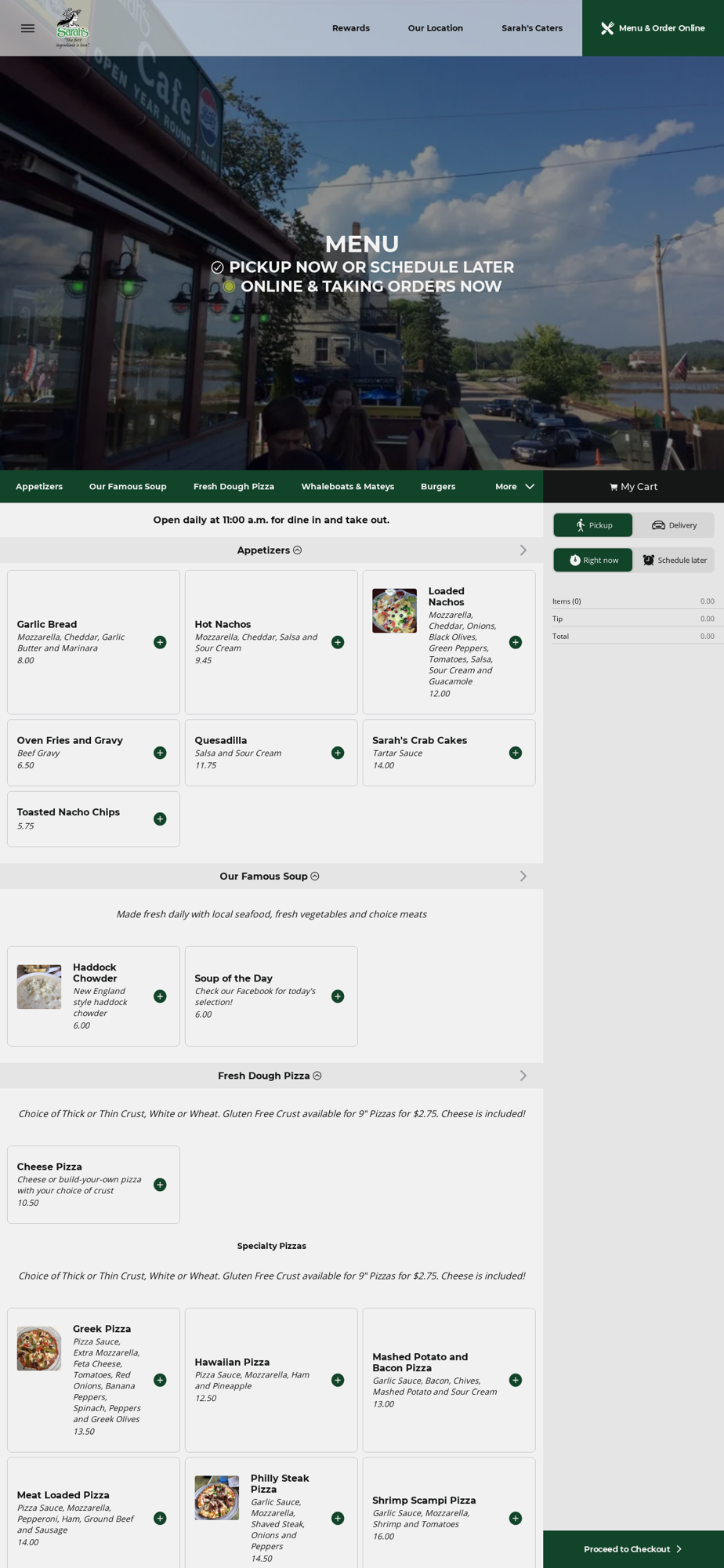Open the Rewards page
This screenshot has width=724, height=1568.
point(351,28)
